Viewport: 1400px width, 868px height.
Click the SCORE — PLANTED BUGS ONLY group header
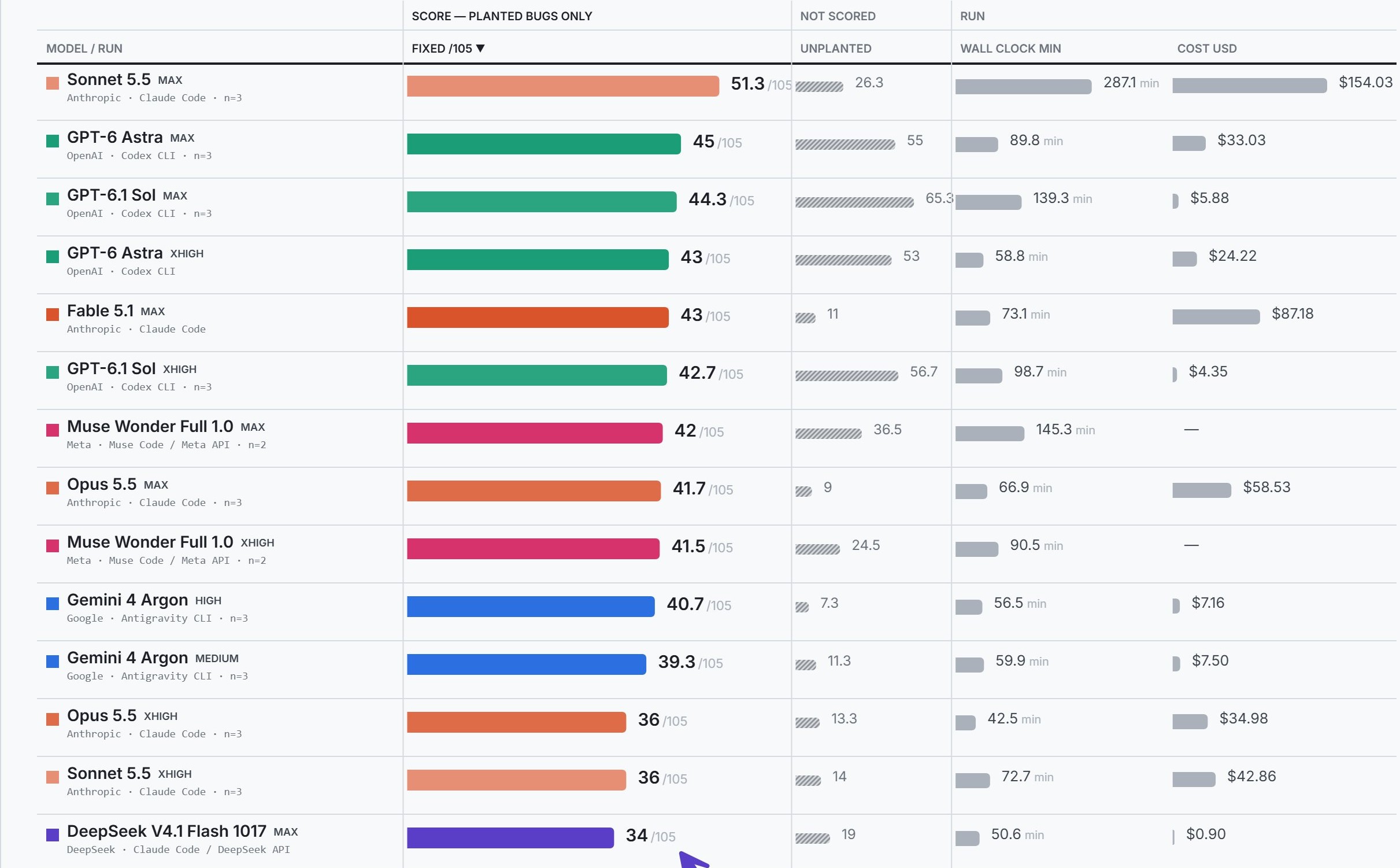(x=502, y=16)
